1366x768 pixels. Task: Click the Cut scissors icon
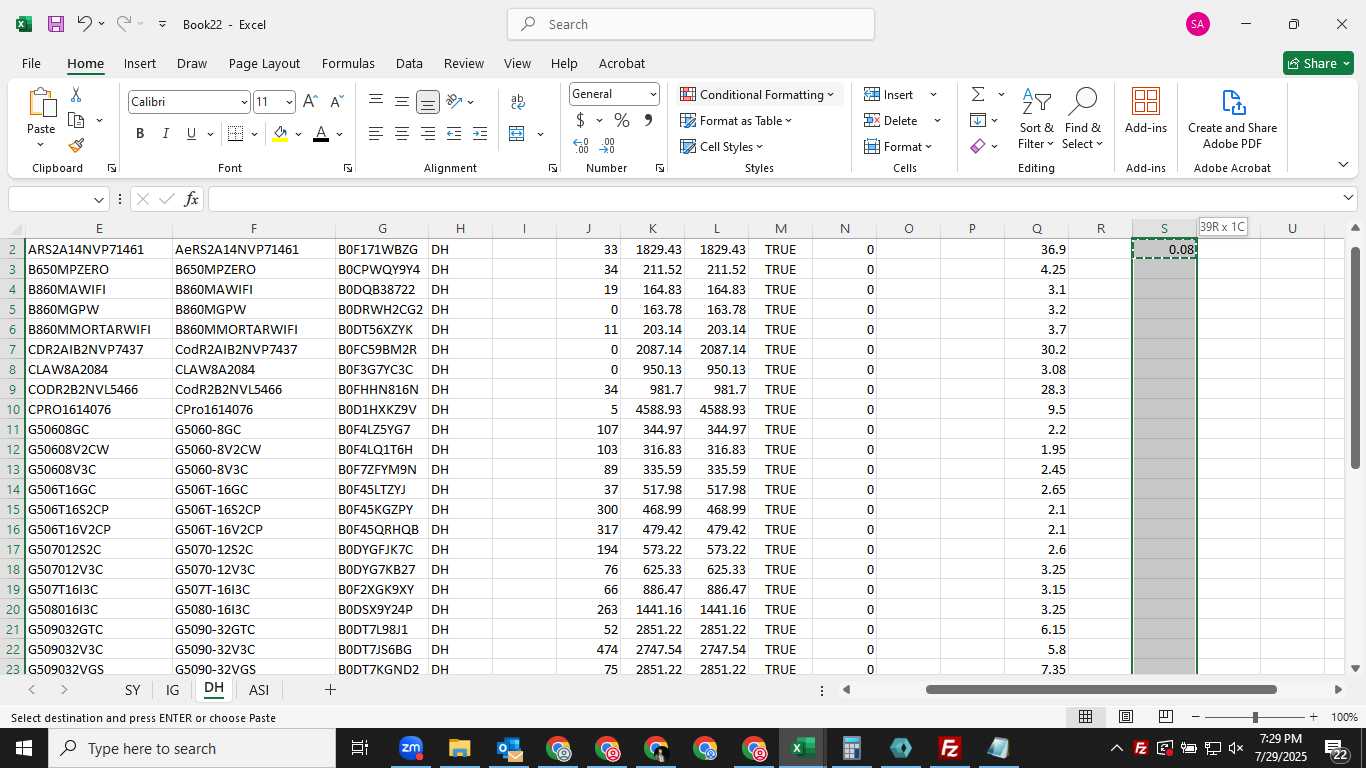click(x=76, y=95)
